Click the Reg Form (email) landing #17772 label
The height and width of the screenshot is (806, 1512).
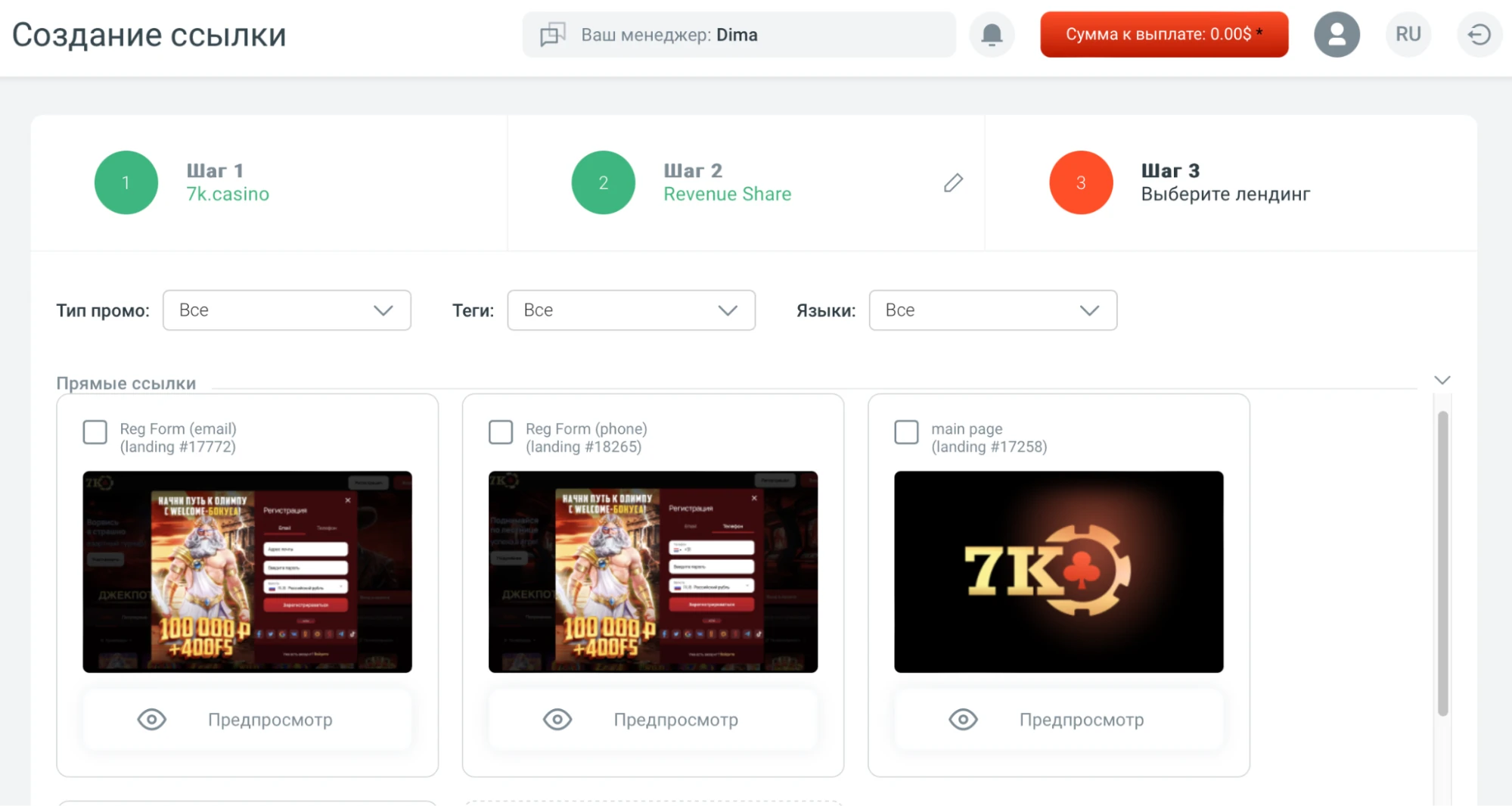178,437
